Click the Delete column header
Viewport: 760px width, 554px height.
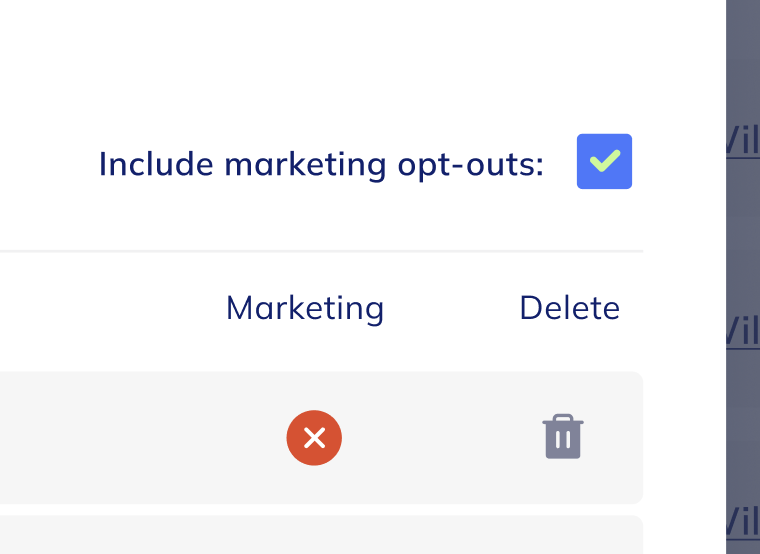point(569,308)
